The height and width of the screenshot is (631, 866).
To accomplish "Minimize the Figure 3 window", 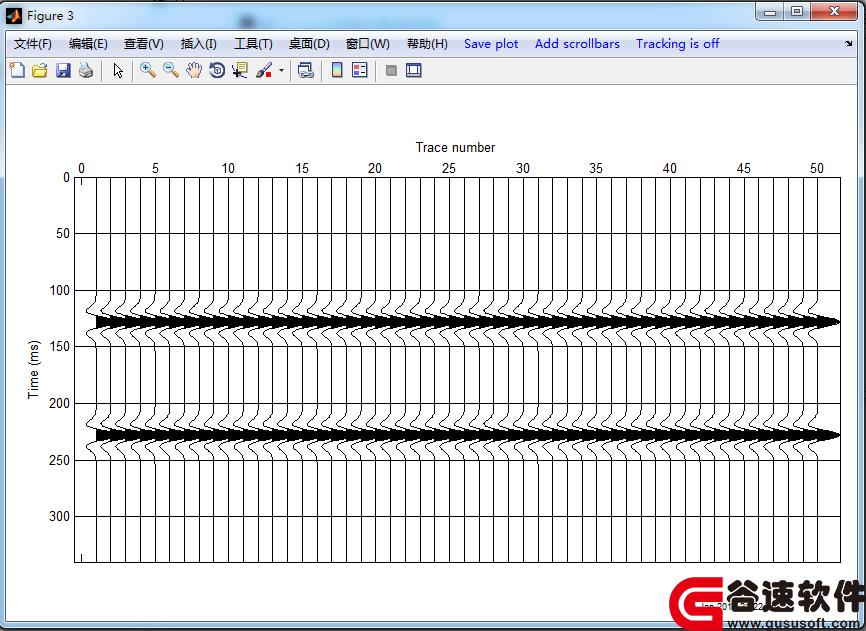I will click(x=770, y=11).
